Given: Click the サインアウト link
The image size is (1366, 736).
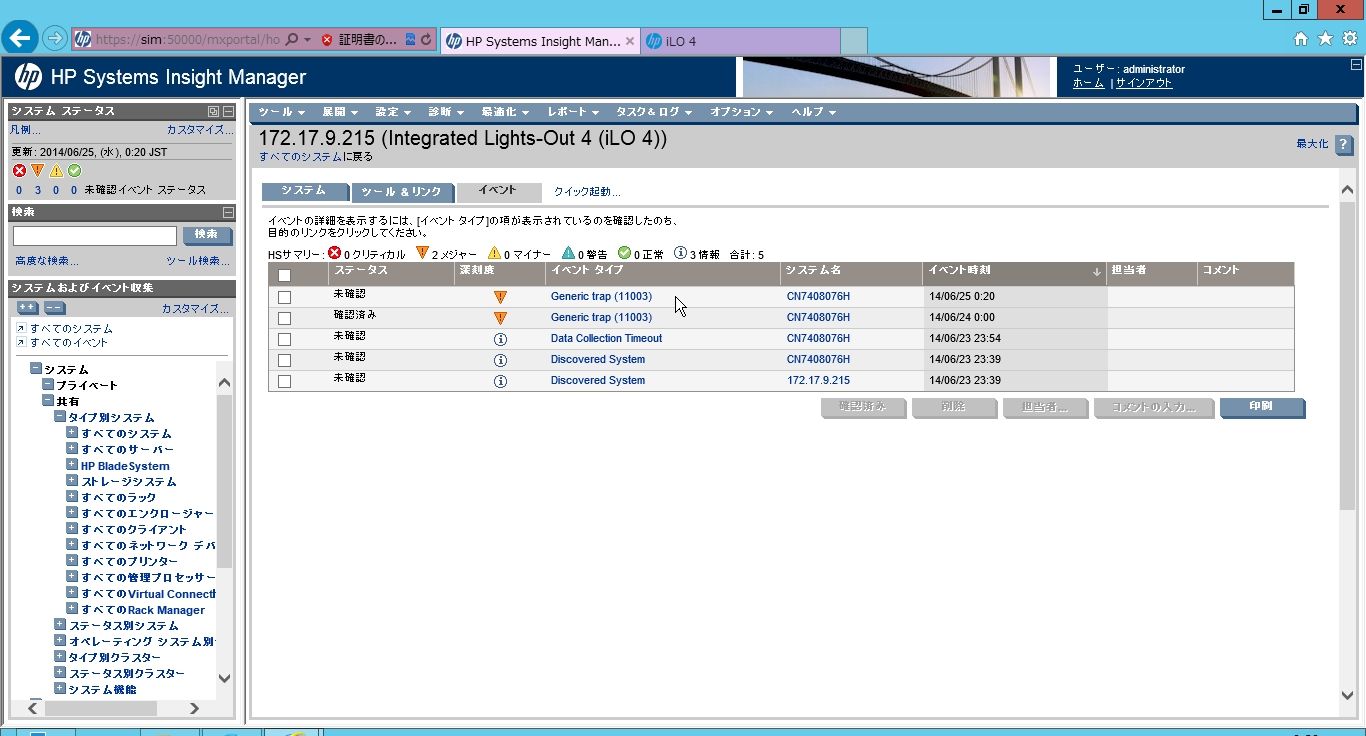Looking at the screenshot, I should (x=1144, y=83).
